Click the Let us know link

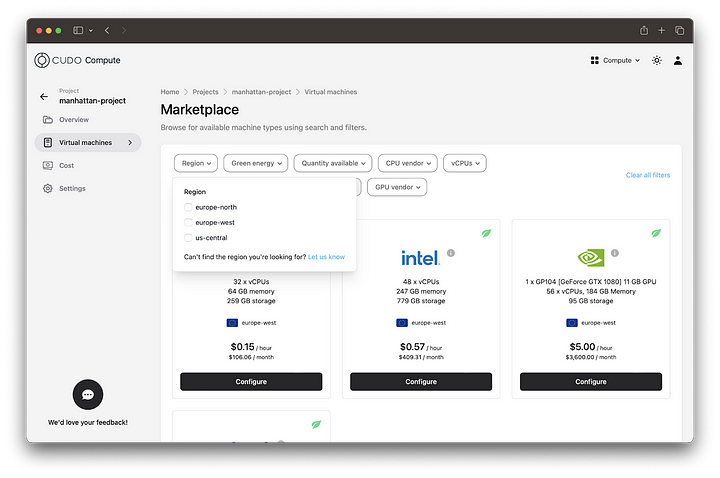point(326,257)
